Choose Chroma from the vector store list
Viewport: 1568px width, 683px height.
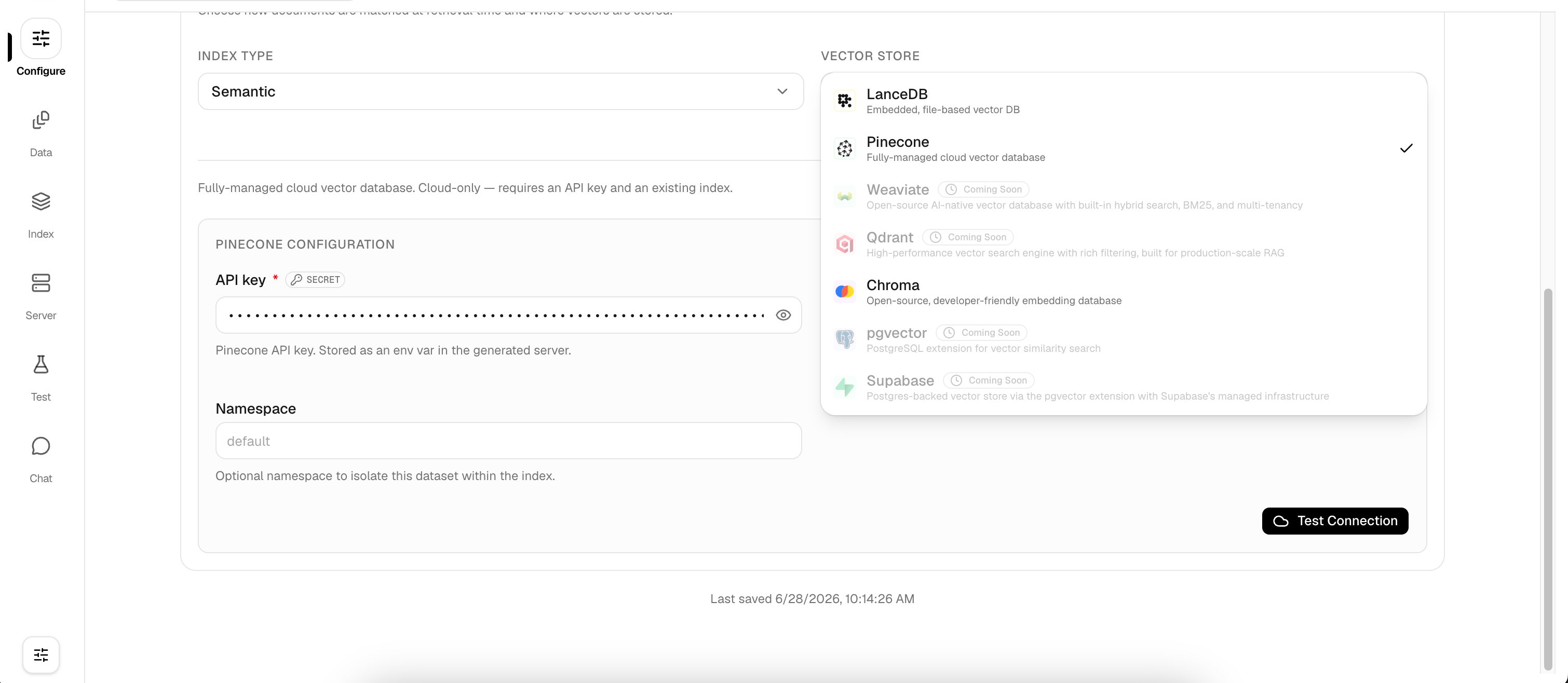[x=1124, y=292]
